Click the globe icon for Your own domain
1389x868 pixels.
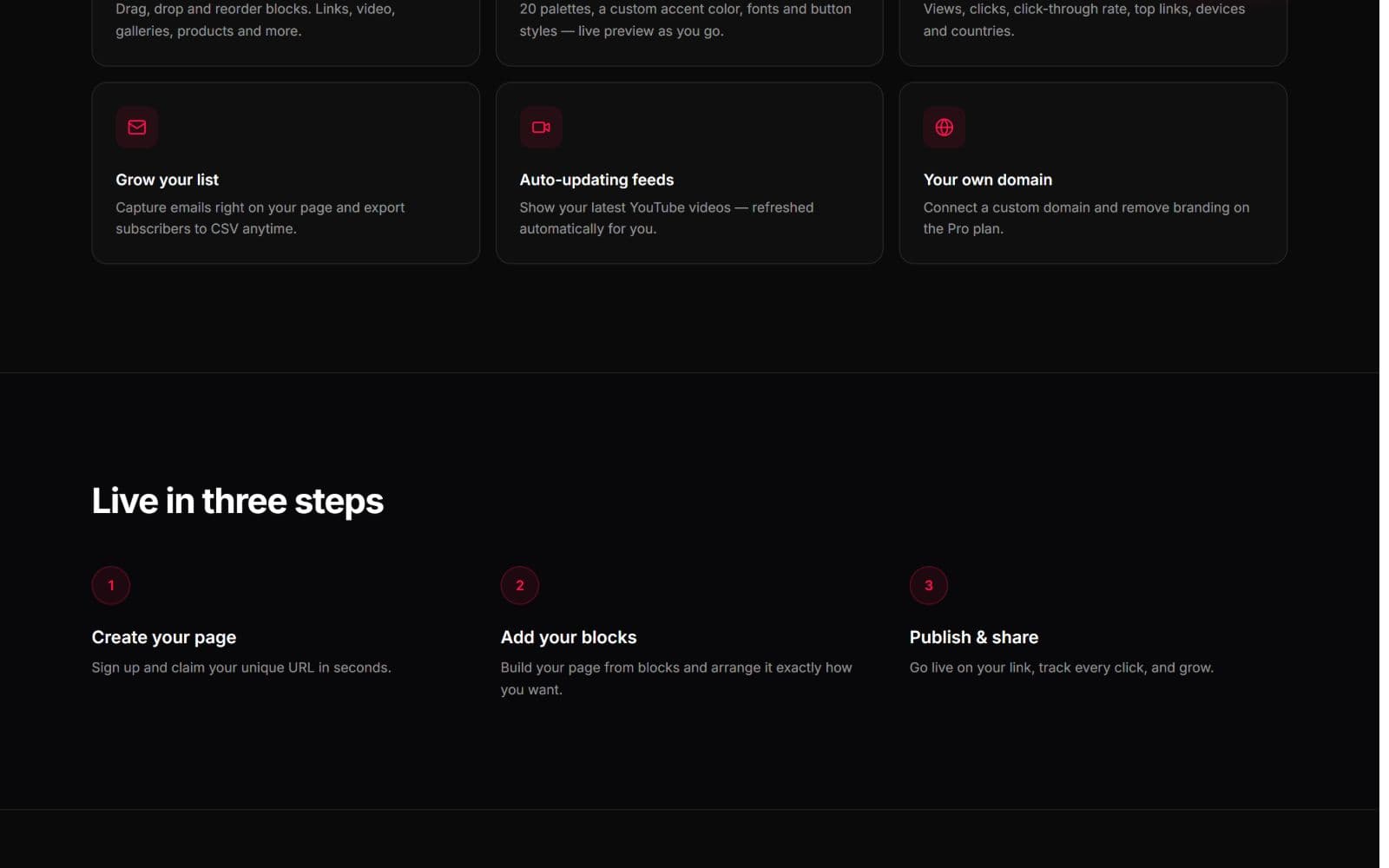pos(945,128)
